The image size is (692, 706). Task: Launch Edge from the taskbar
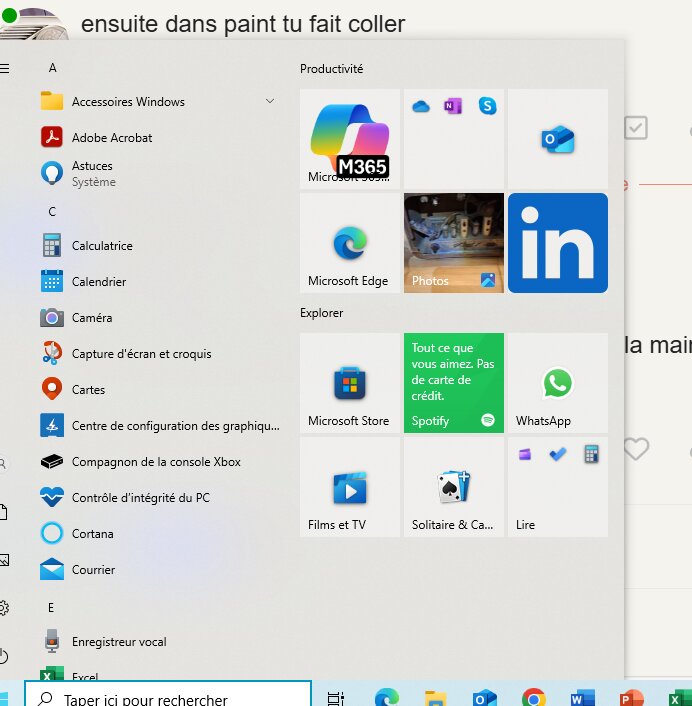pos(387,697)
